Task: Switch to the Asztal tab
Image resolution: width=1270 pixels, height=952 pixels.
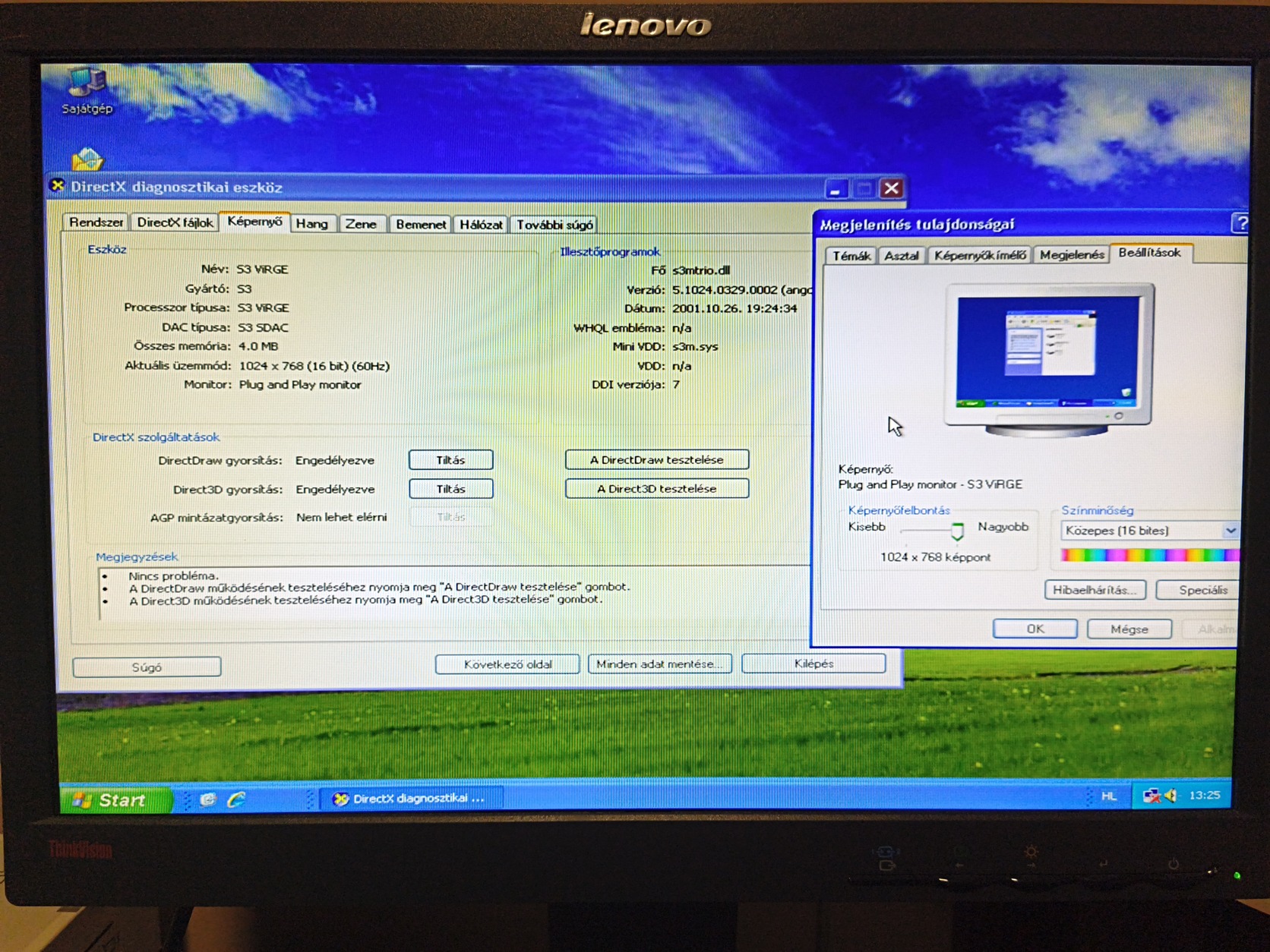Action: (902, 256)
